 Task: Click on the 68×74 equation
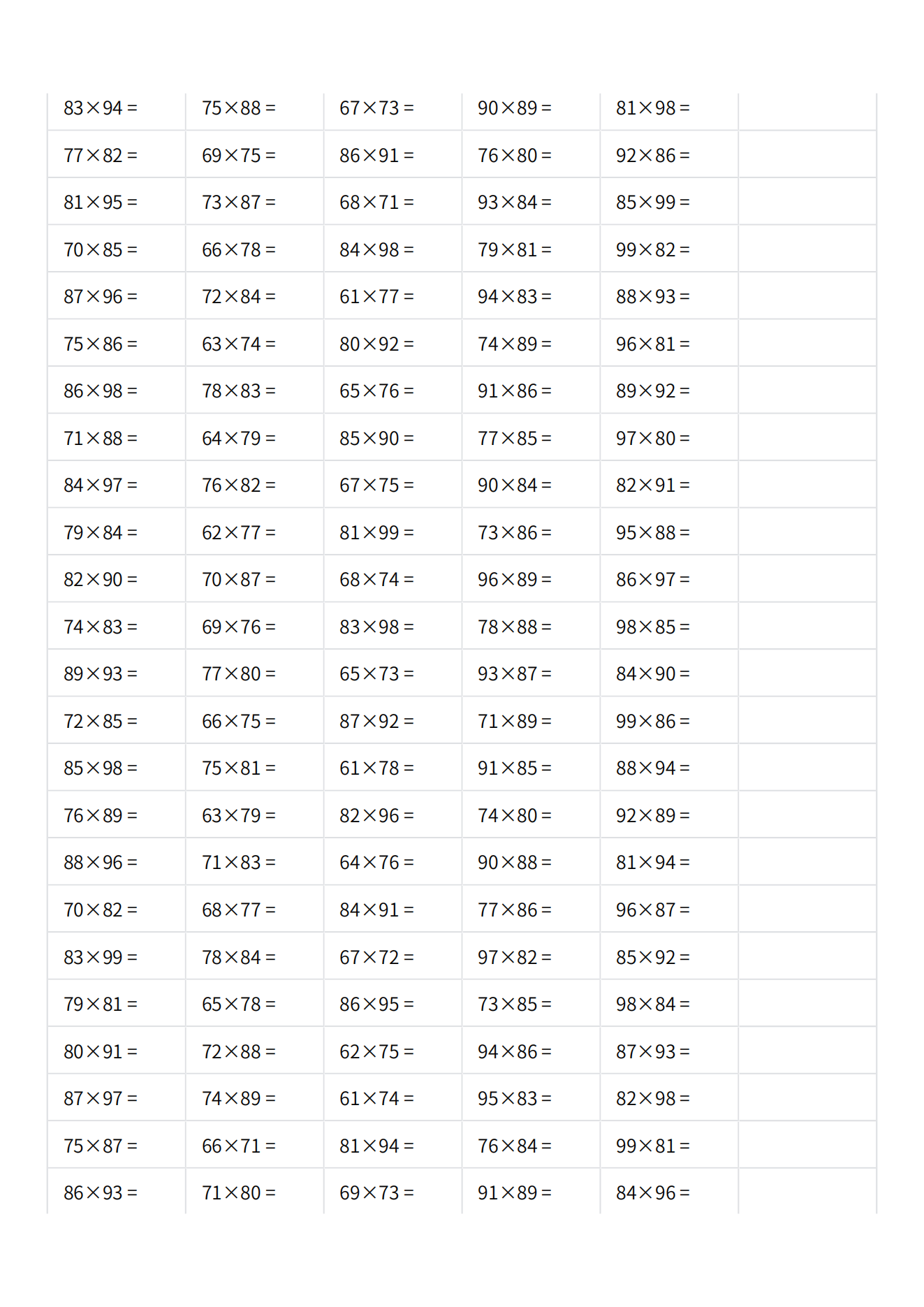pyautogui.click(x=376, y=580)
